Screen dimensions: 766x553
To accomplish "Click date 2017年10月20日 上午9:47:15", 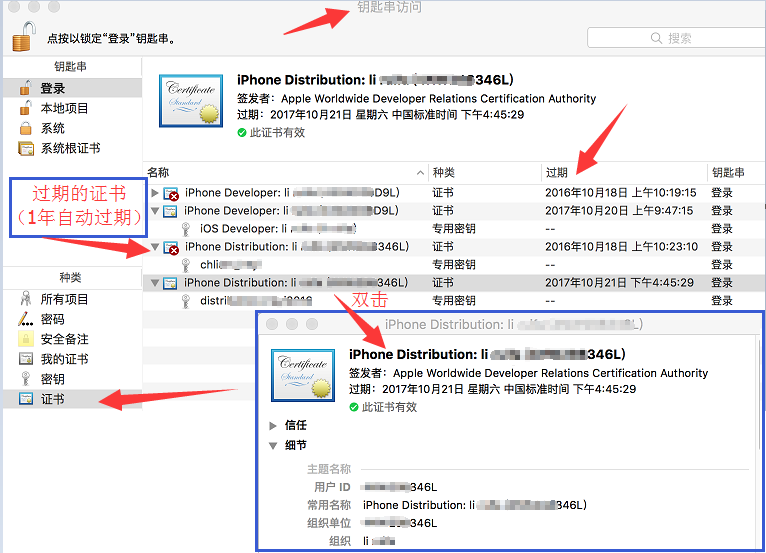I will (619, 211).
